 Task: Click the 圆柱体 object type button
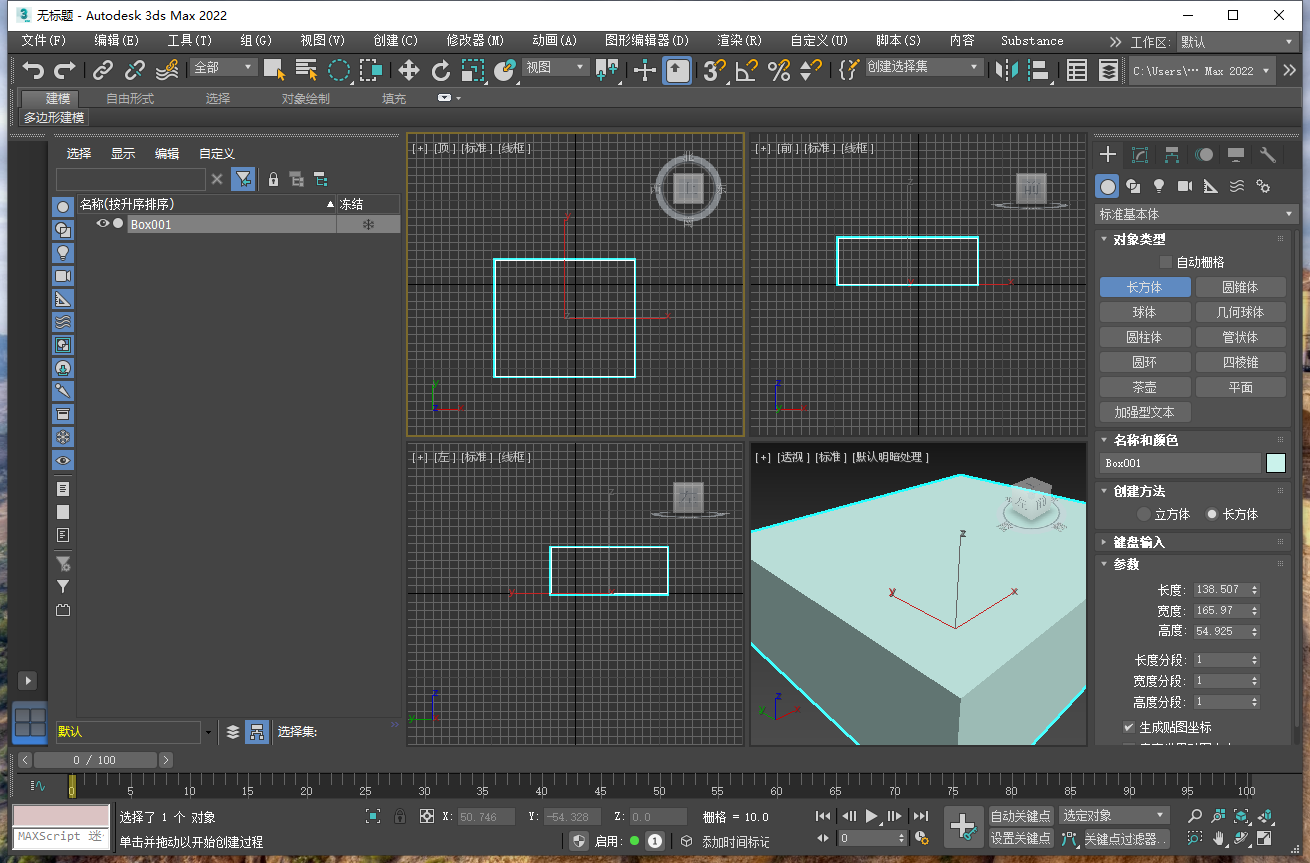pyautogui.click(x=1145, y=337)
